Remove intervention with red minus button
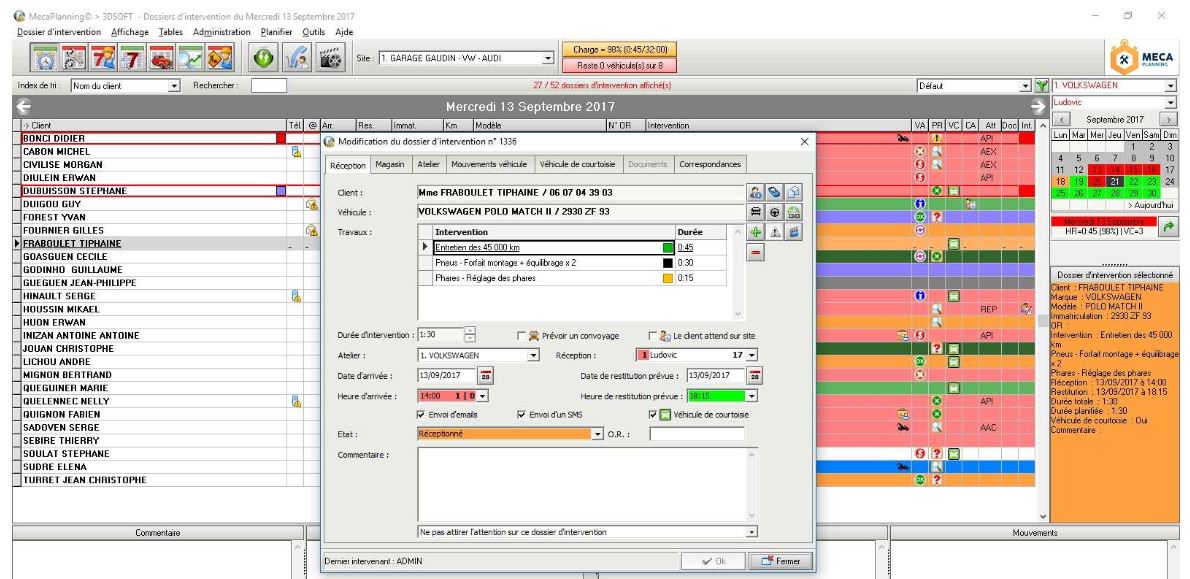The image size is (1190, 579). [x=756, y=254]
